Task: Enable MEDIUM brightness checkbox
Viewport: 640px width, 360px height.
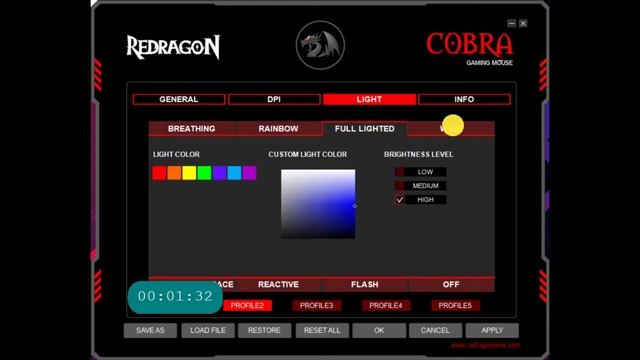Action: [400, 186]
